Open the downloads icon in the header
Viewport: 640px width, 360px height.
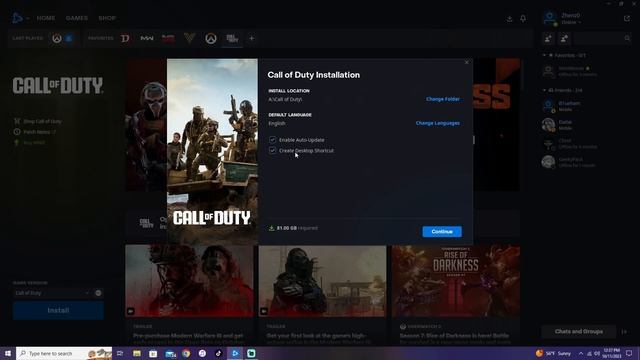[509, 18]
